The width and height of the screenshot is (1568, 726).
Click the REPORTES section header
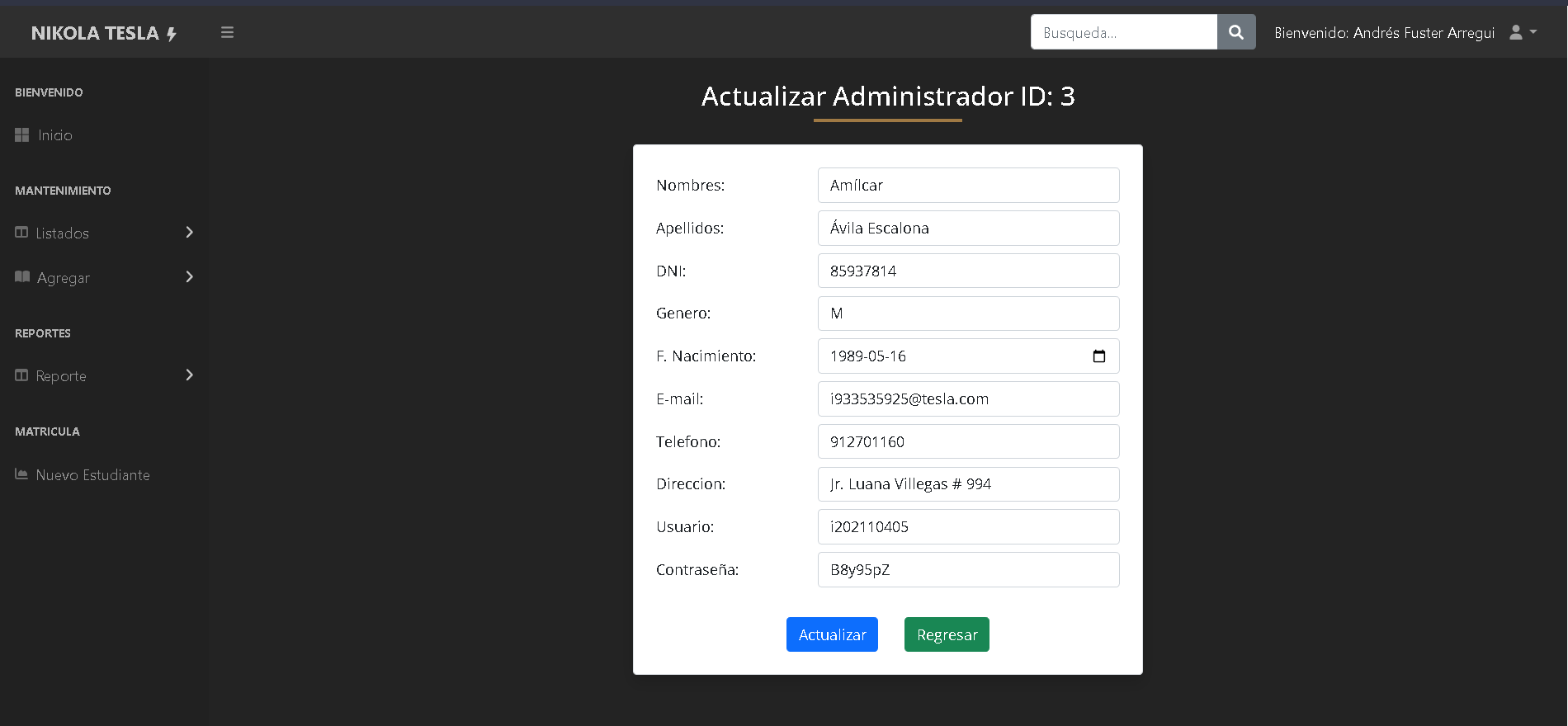tap(43, 333)
